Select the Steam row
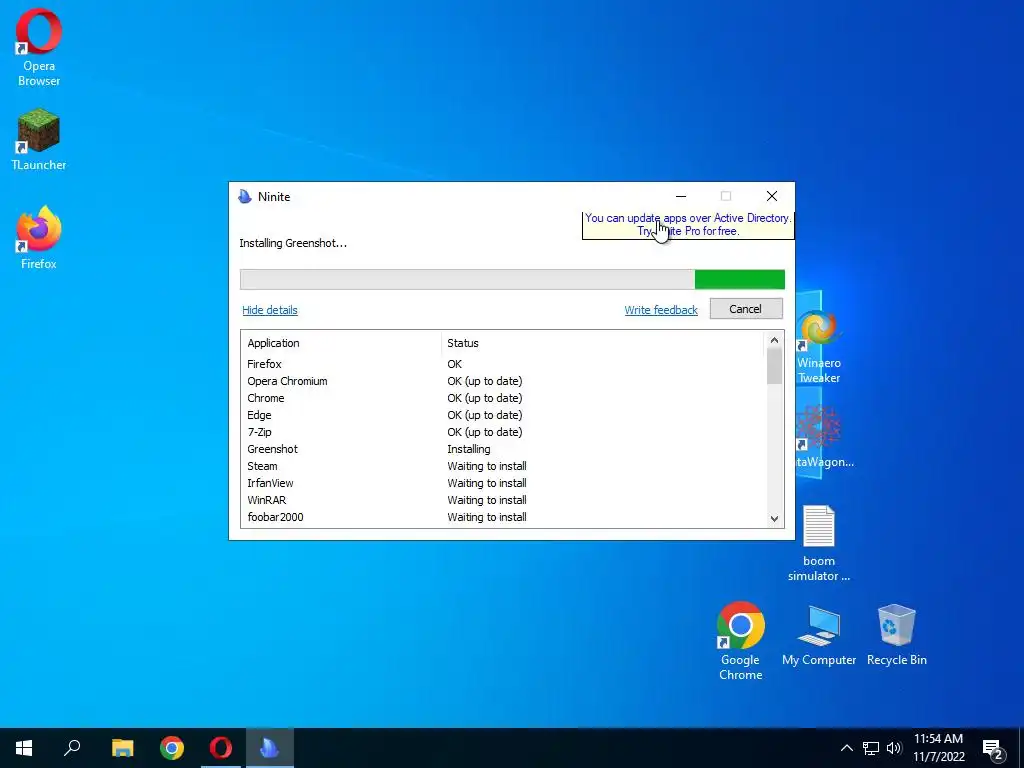Screen dimensions: 1024x768 (x=503, y=466)
